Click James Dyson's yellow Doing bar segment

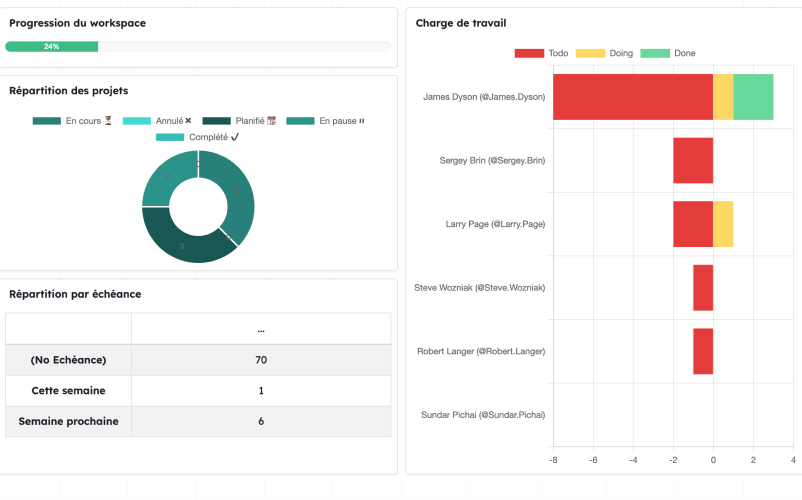[x=723, y=97]
